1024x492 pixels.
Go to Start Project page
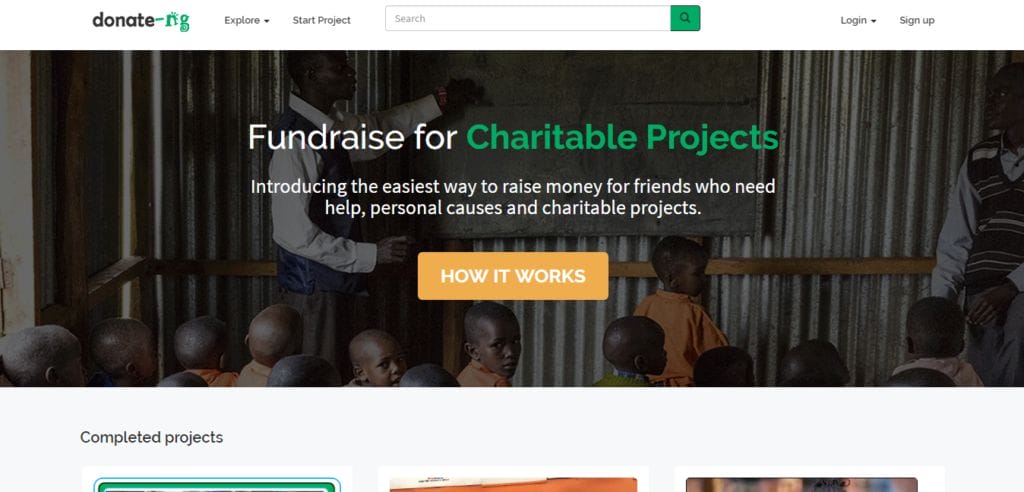(x=321, y=20)
